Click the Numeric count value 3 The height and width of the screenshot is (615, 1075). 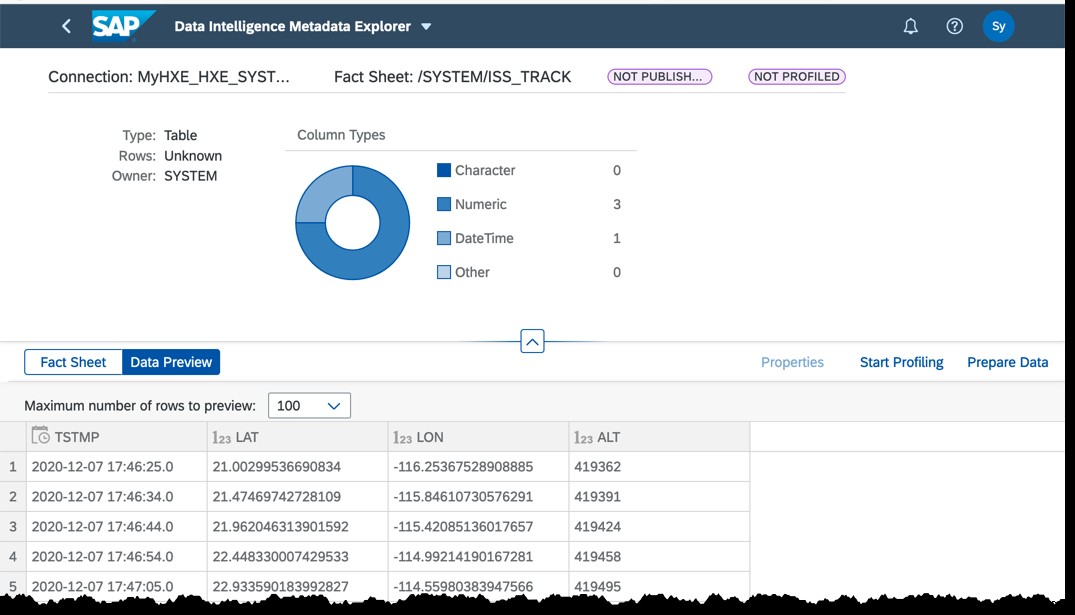click(x=617, y=204)
